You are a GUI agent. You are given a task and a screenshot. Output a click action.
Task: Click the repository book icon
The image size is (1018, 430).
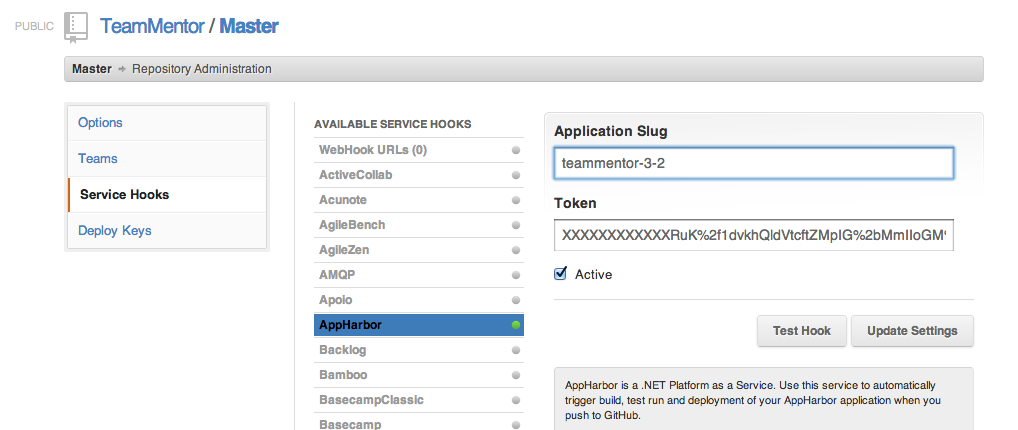click(76, 27)
